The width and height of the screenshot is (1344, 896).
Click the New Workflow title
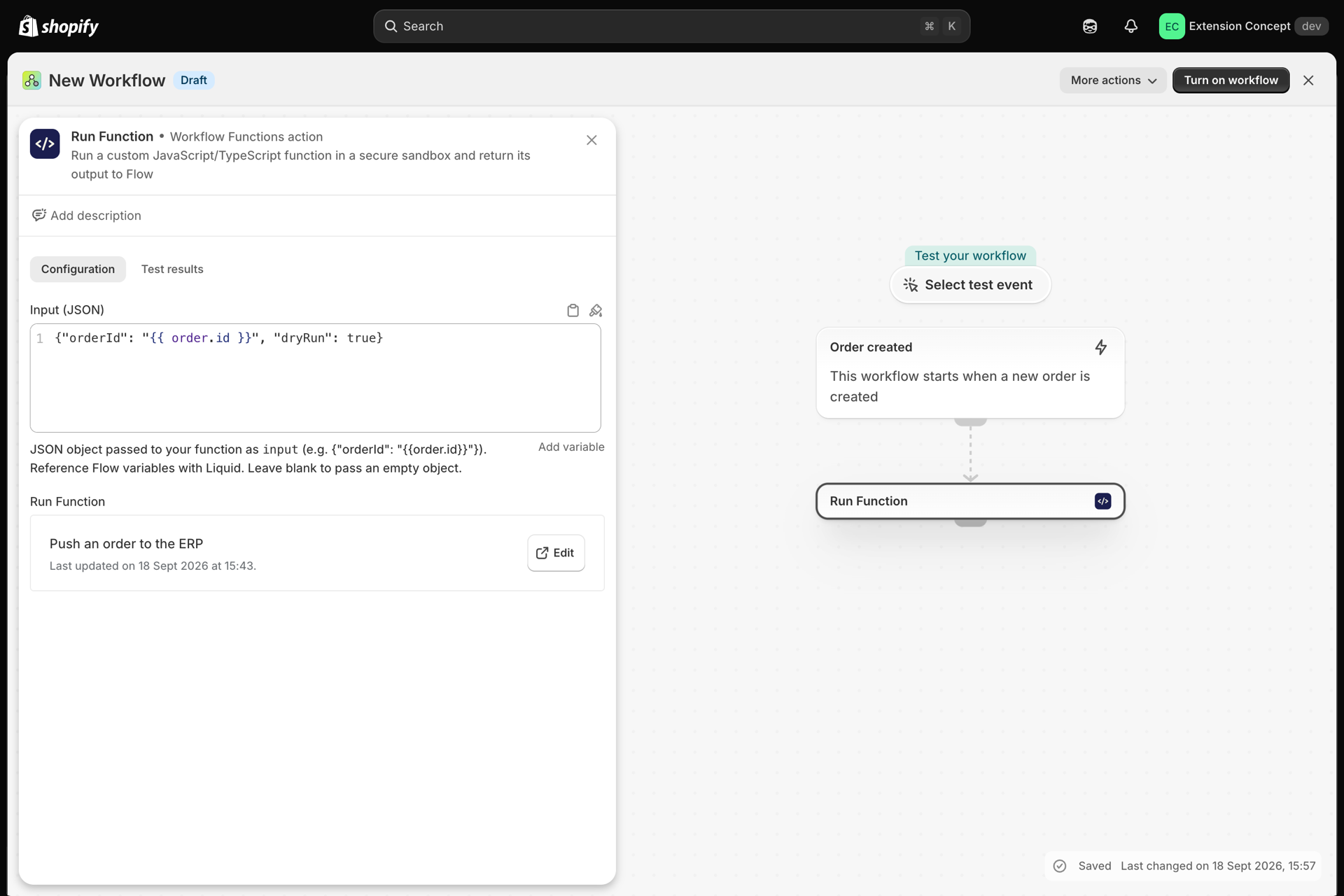pyautogui.click(x=107, y=80)
